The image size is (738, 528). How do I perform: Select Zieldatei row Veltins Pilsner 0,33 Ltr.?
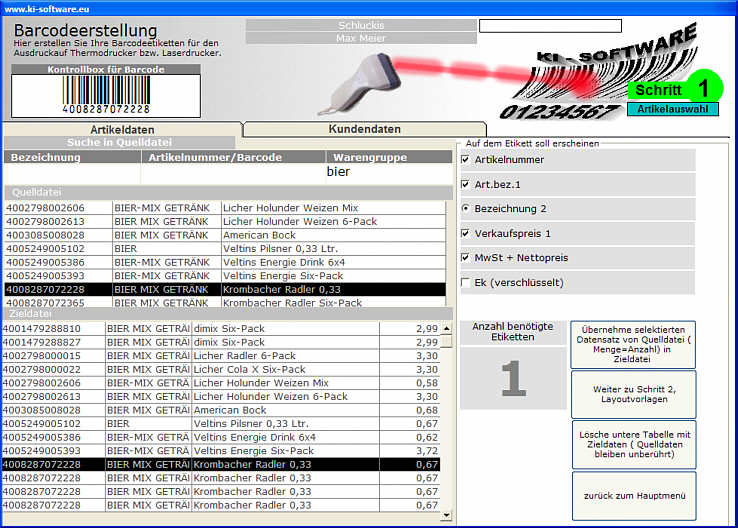[x=221, y=424]
